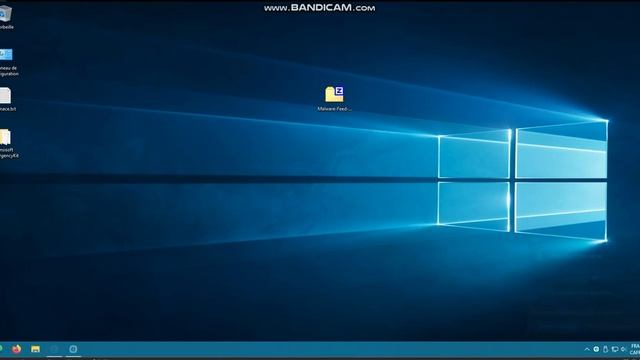Open the volume control tray icon
Image resolution: width=640 pixels, height=360 pixels.
point(623,349)
